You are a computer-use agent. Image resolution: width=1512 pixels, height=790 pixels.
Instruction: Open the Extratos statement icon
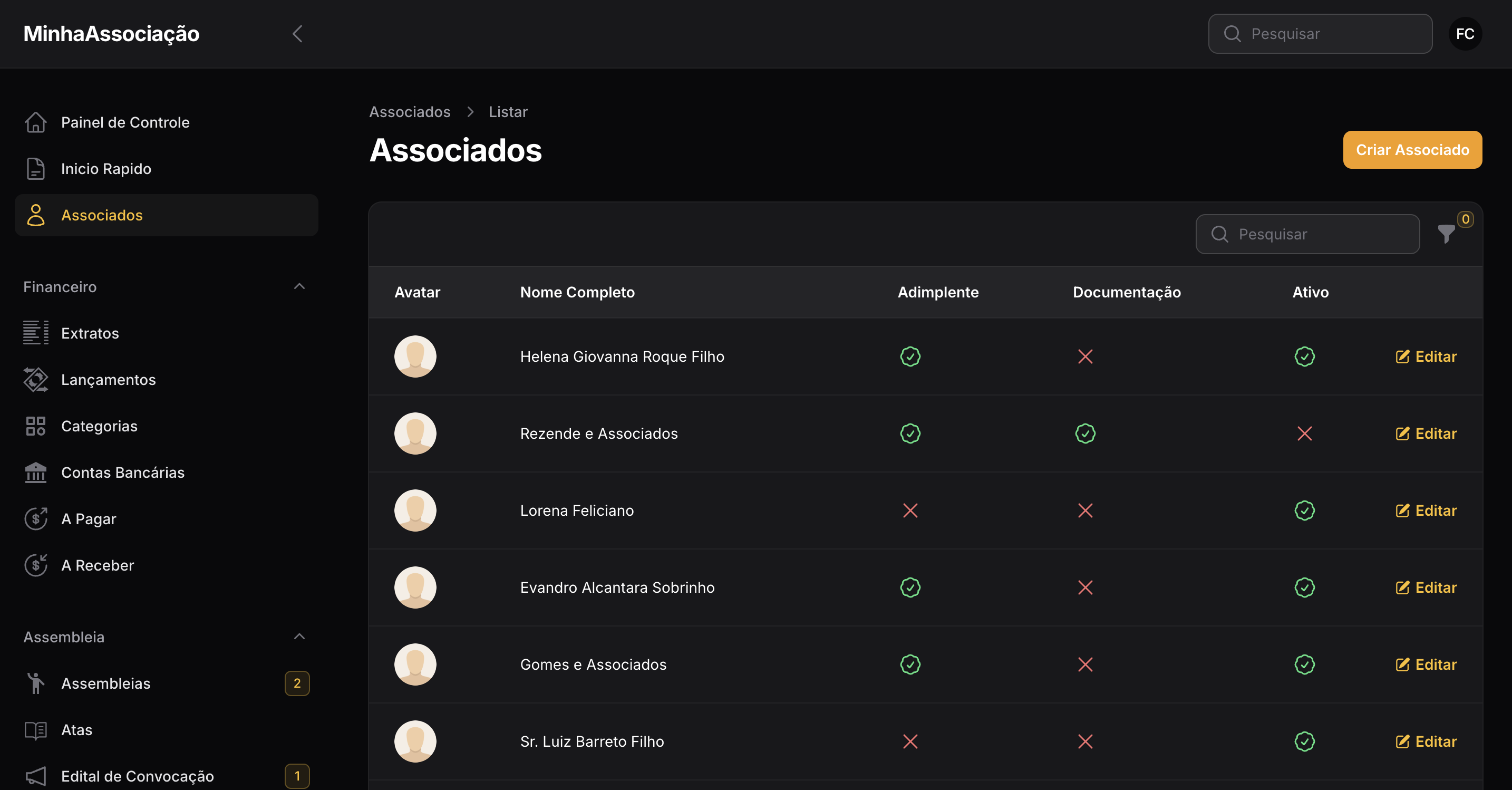pos(36,332)
